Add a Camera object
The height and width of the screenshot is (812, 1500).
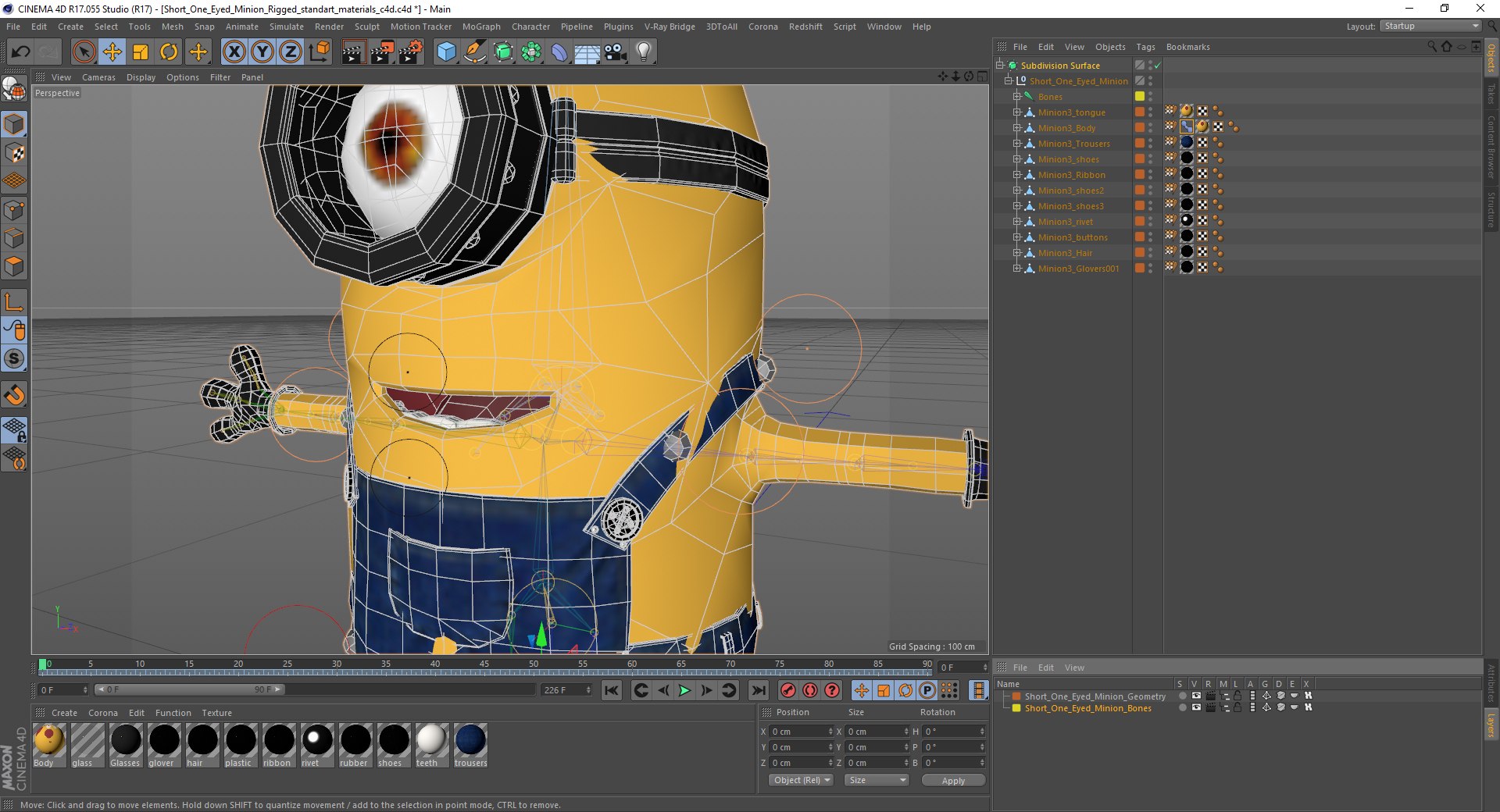pyautogui.click(x=616, y=52)
